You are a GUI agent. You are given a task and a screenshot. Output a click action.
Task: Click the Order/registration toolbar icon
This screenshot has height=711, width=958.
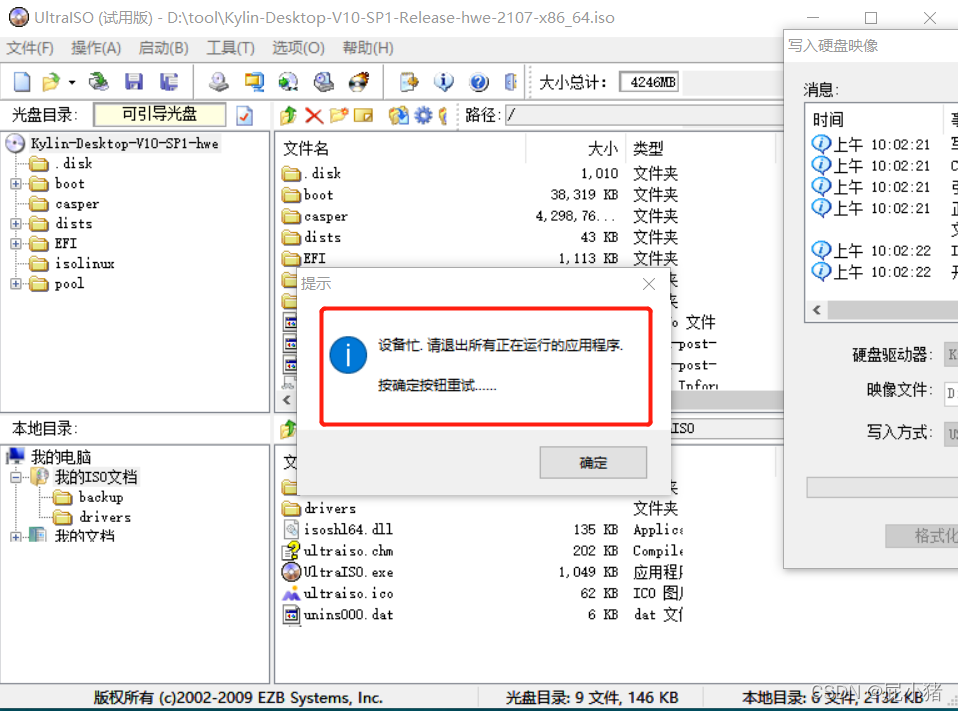click(x=409, y=82)
